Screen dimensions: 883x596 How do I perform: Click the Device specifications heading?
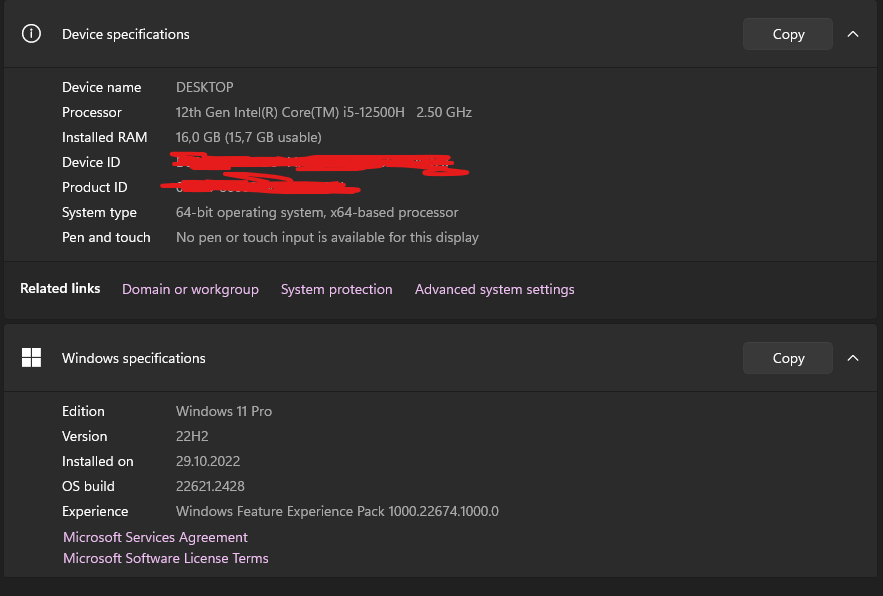tap(125, 34)
